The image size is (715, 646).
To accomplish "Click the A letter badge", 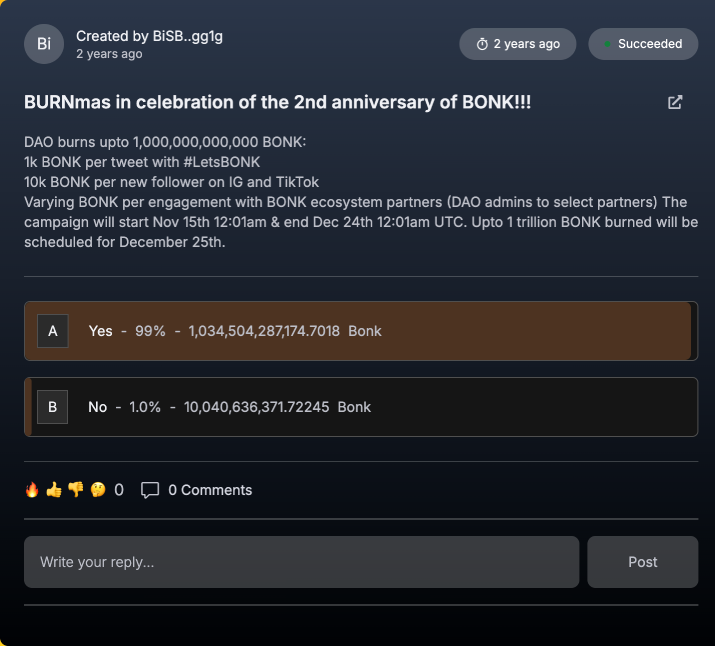I will click(53, 331).
